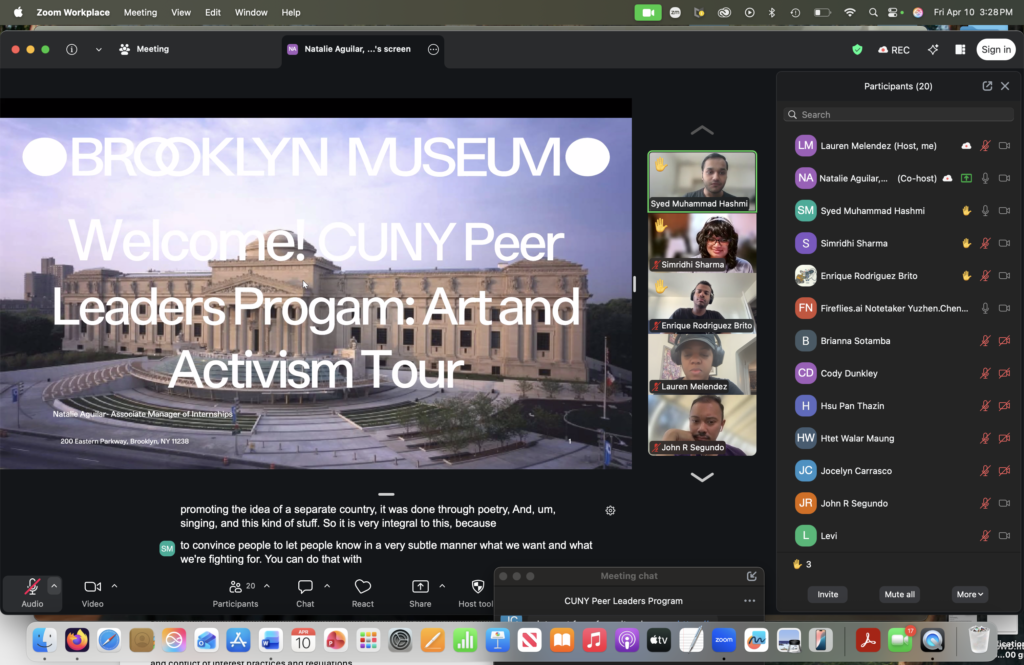The image size is (1024, 665).
Task: Select Hsu Pan Thazin participant row
Action: pos(898,406)
